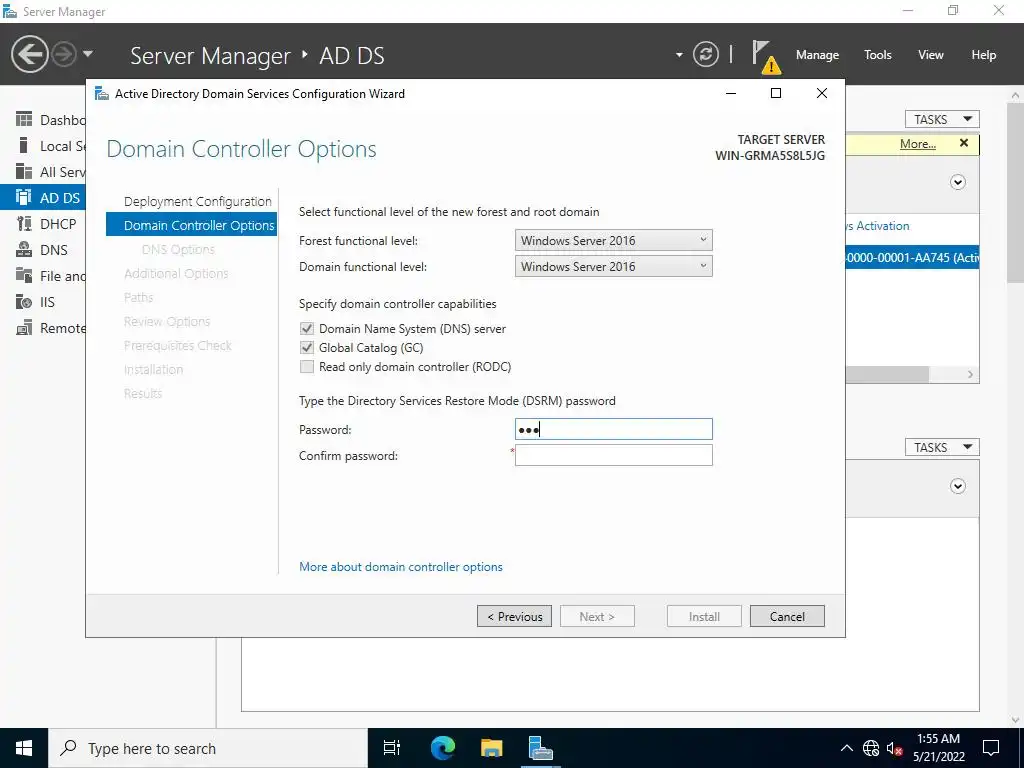
Task: Click horizontal scrollbar right arrow
Action: [970, 374]
